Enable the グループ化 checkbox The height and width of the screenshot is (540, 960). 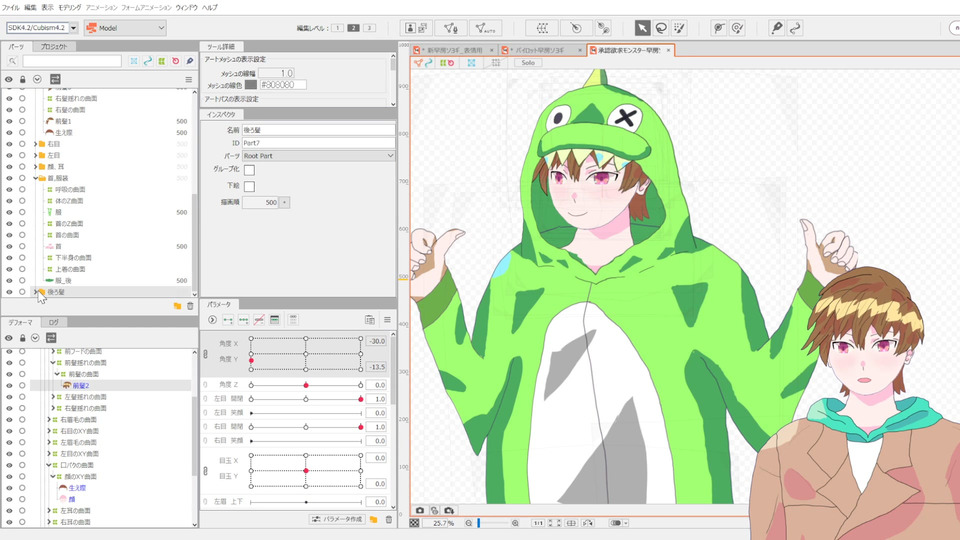coord(249,170)
